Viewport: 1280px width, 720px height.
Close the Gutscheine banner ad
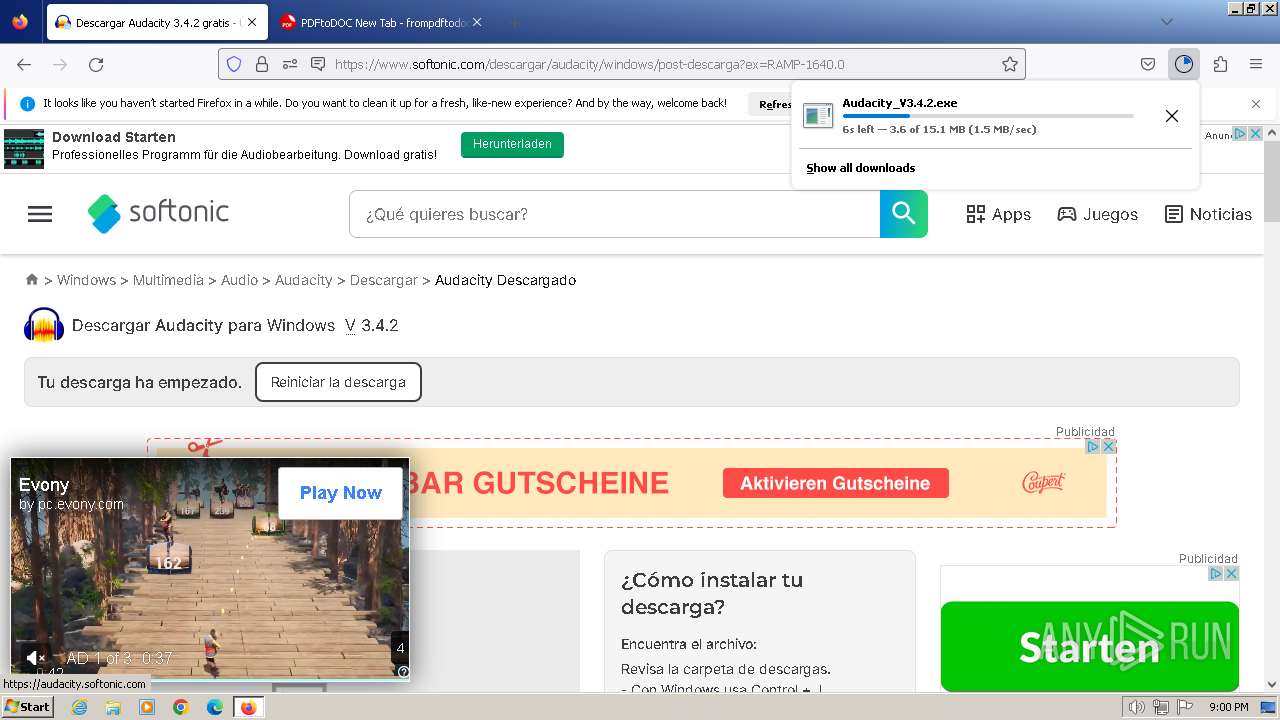[1108, 447]
